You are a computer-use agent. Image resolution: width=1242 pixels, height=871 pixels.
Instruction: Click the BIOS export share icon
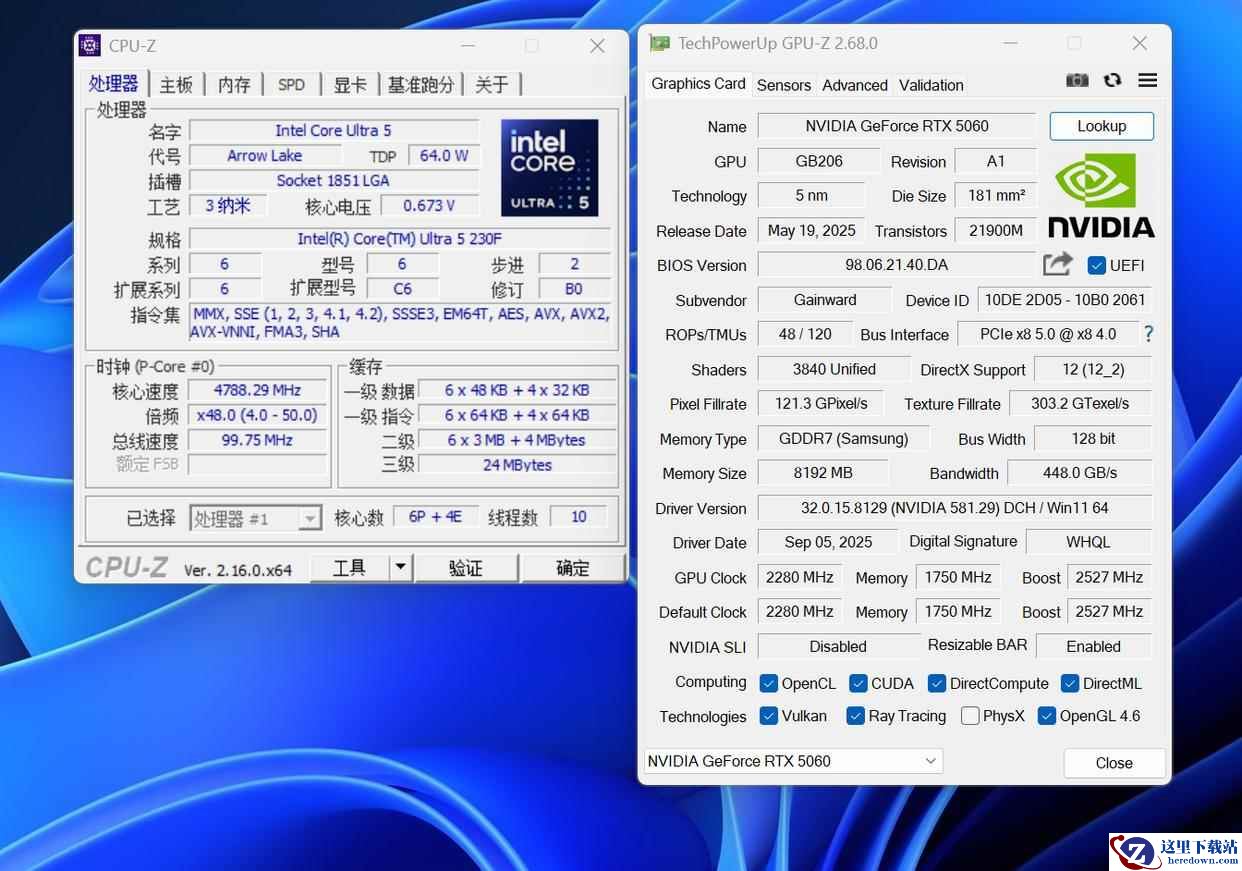point(1057,264)
